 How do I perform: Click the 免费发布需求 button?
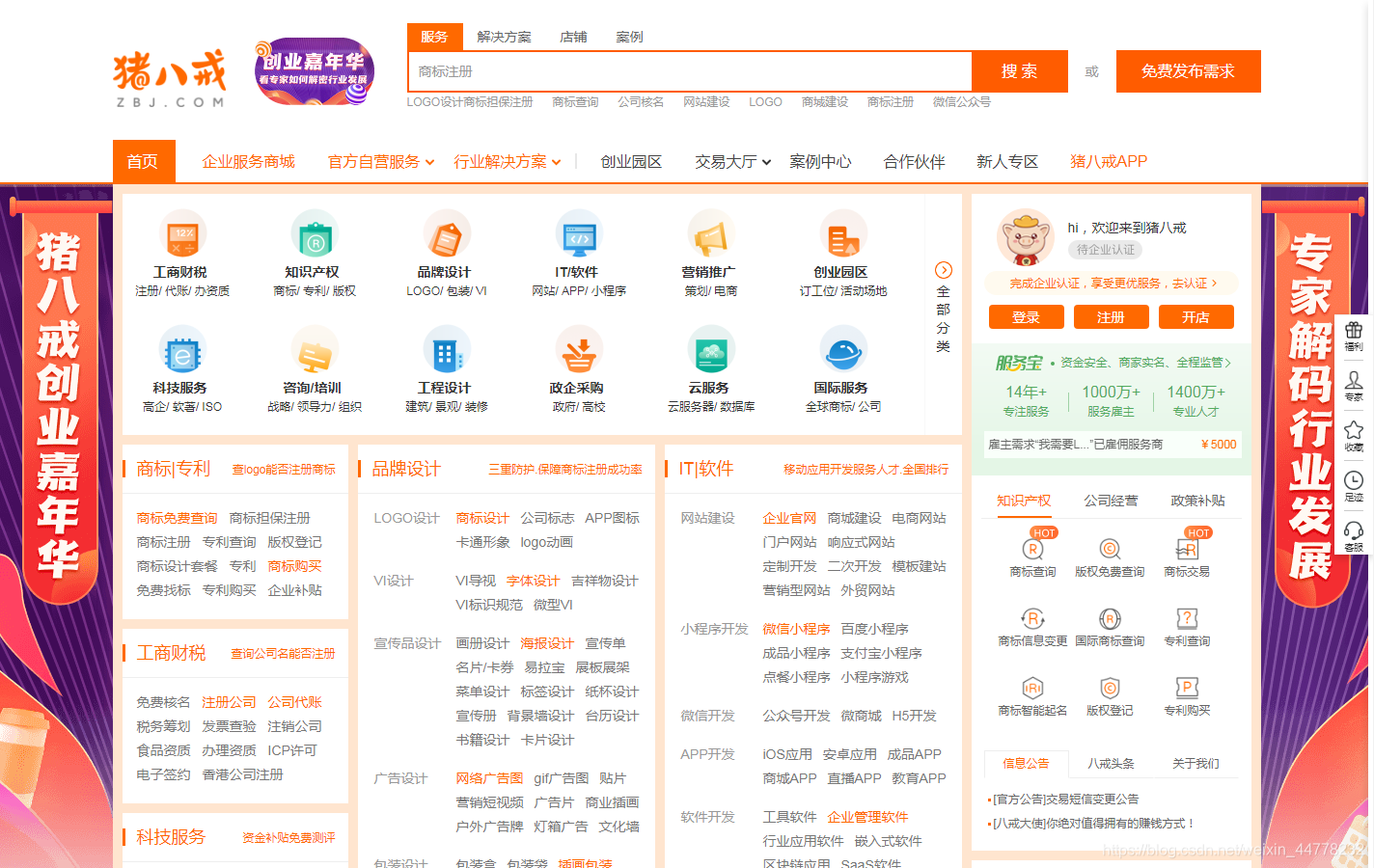coord(1189,71)
